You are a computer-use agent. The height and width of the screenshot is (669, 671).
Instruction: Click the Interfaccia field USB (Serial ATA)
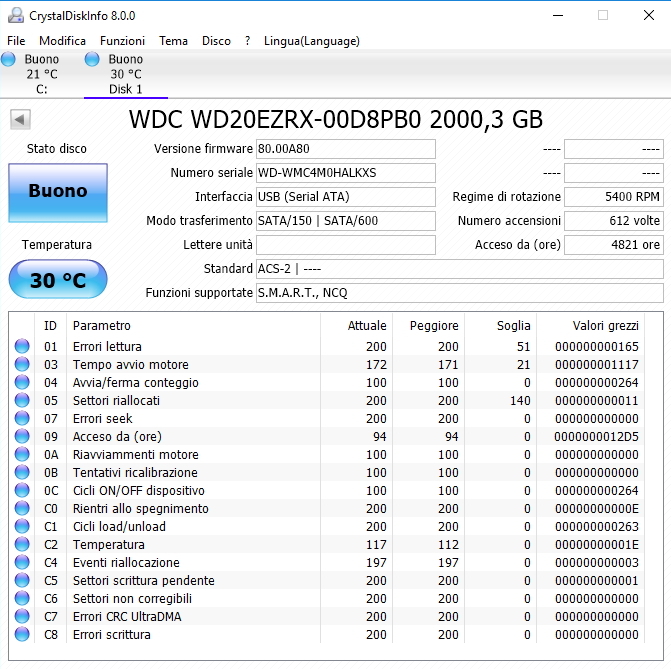click(346, 197)
